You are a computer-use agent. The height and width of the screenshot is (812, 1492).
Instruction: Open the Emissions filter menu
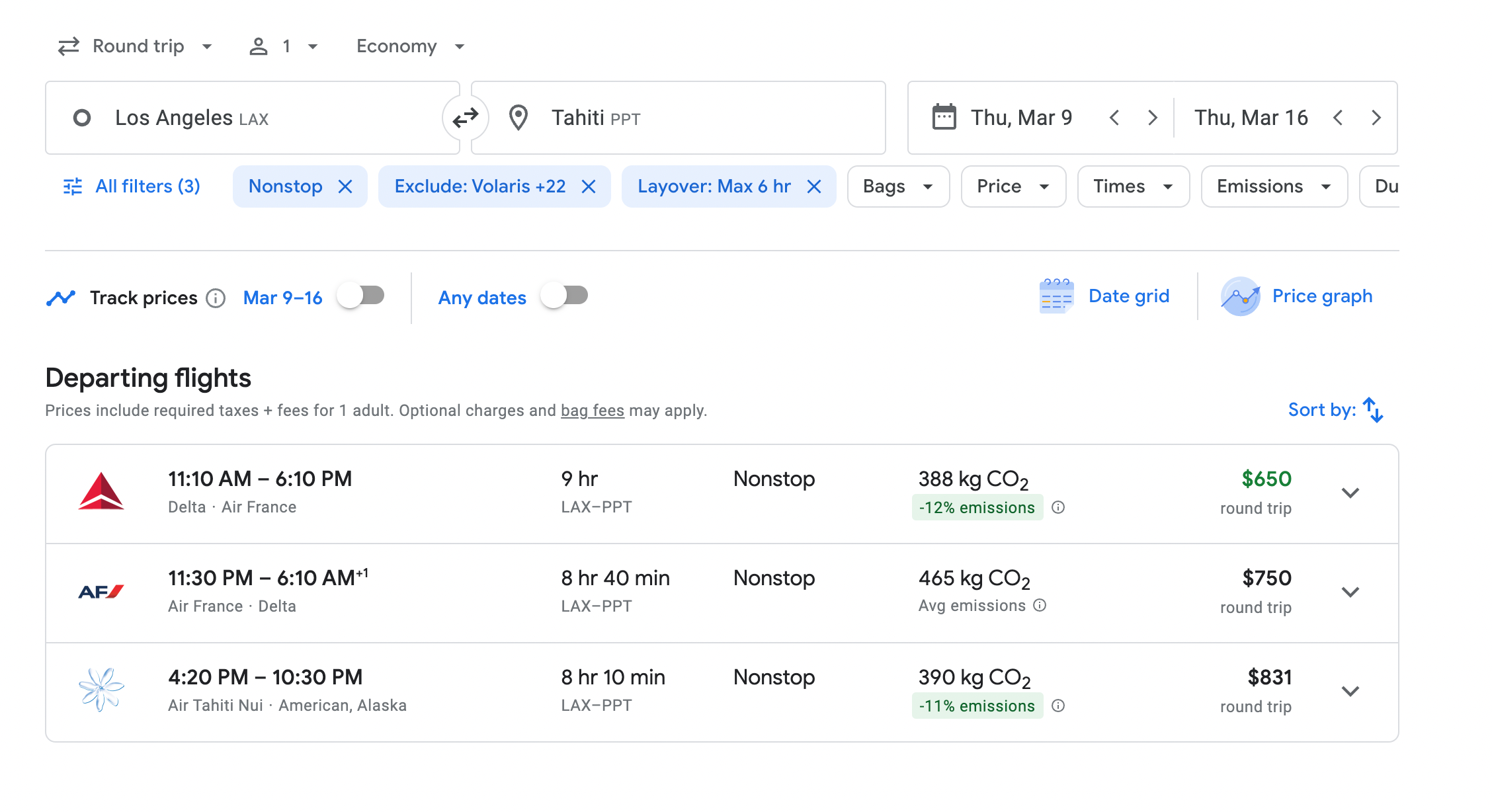(x=1273, y=187)
